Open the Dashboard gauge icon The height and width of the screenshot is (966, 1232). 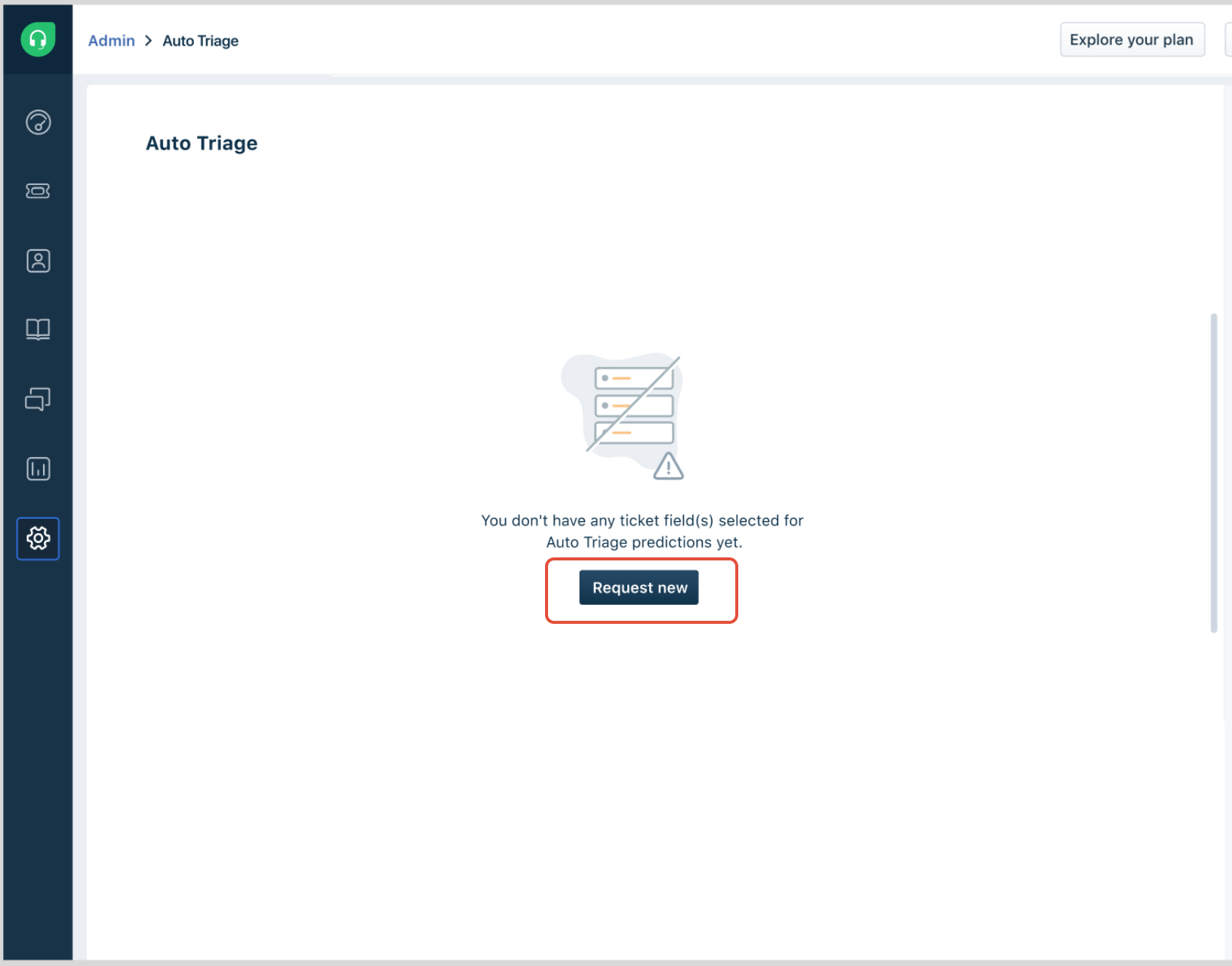coord(38,122)
